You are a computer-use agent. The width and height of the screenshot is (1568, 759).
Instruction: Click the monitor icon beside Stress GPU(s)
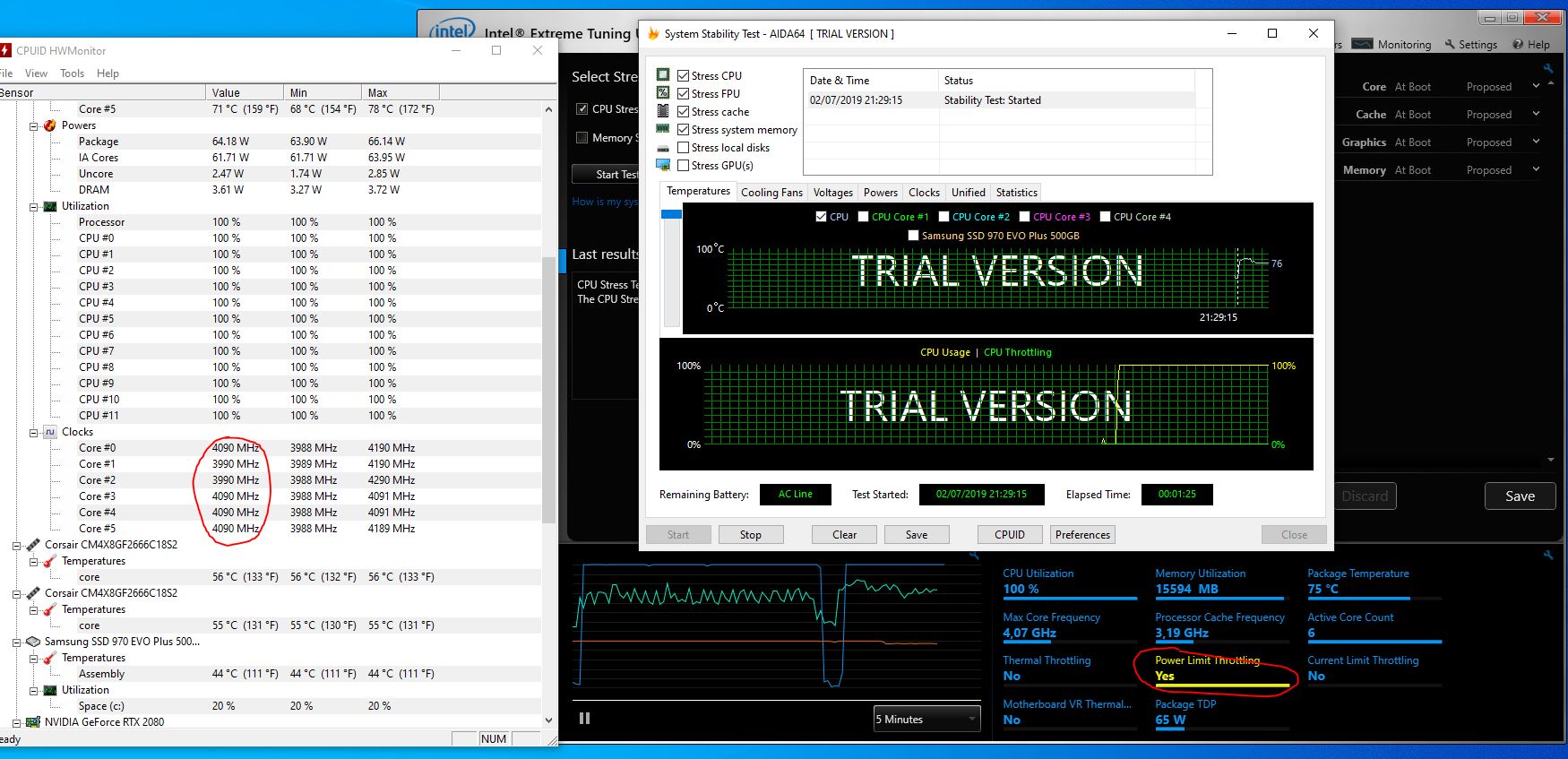[663, 165]
